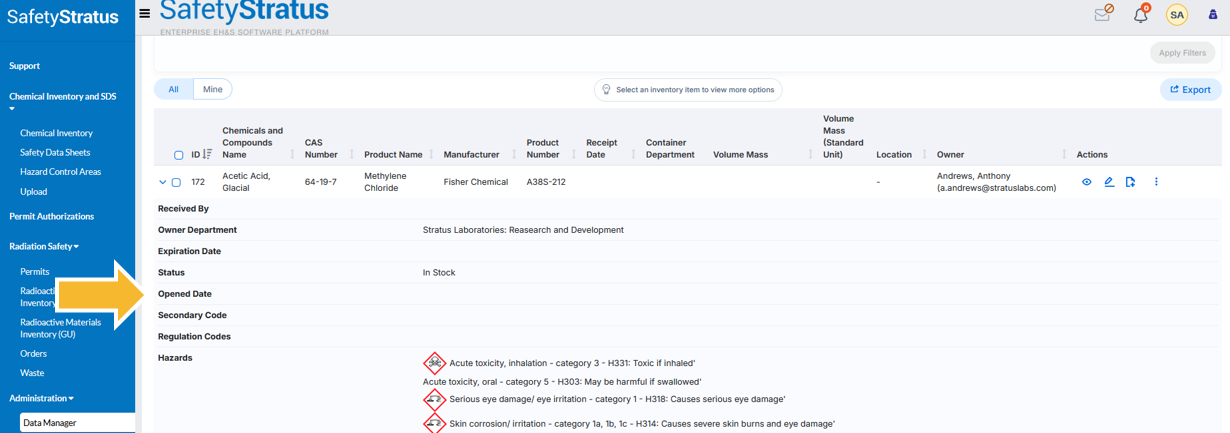Click the product number 'A38S-212'

[546, 182]
